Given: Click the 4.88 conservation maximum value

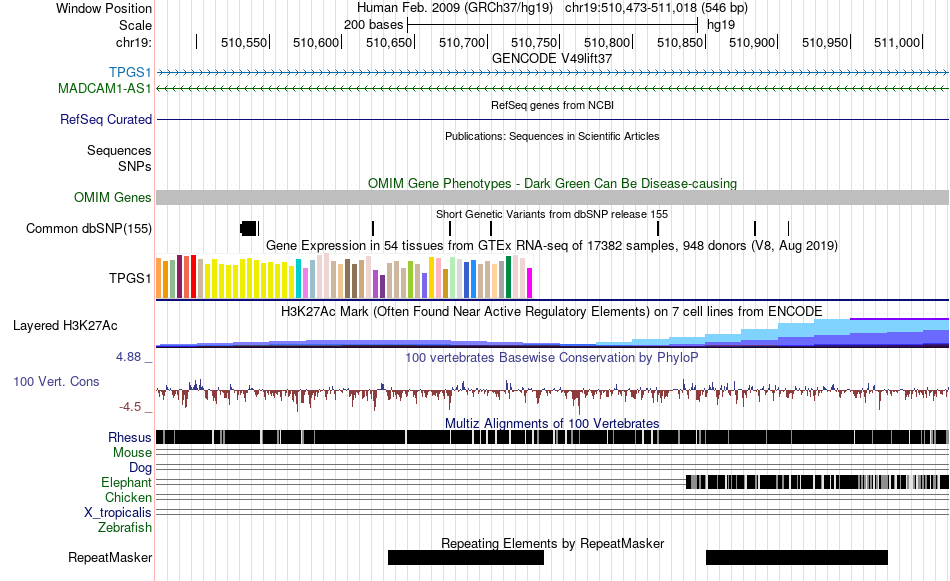Looking at the screenshot, I should [x=128, y=357].
